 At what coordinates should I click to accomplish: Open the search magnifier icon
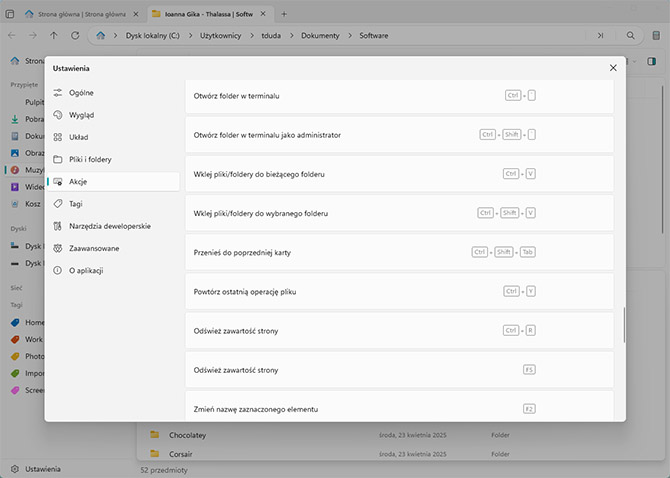(x=631, y=35)
